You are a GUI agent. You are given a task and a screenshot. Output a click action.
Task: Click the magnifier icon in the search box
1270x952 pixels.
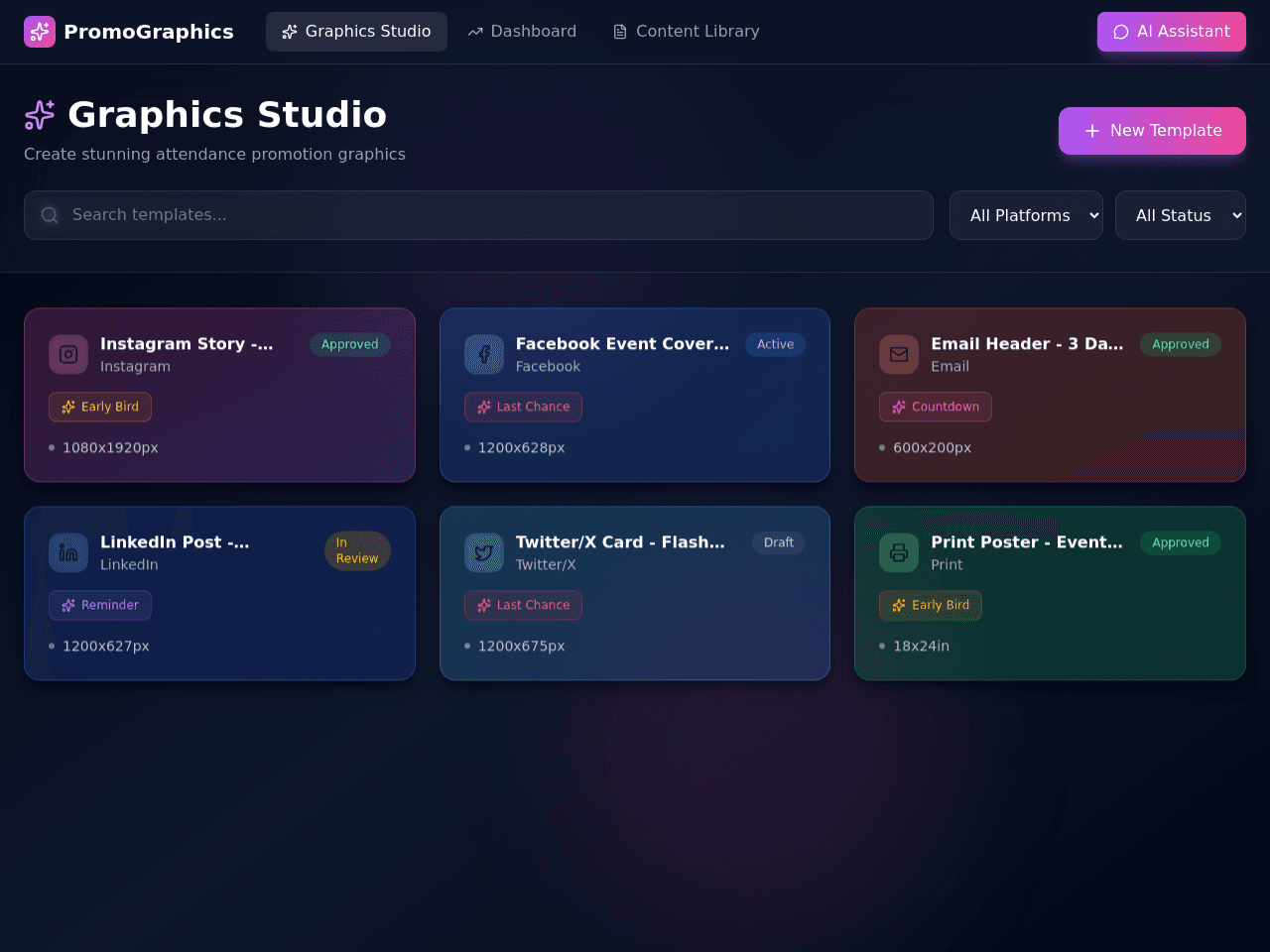tap(50, 215)
